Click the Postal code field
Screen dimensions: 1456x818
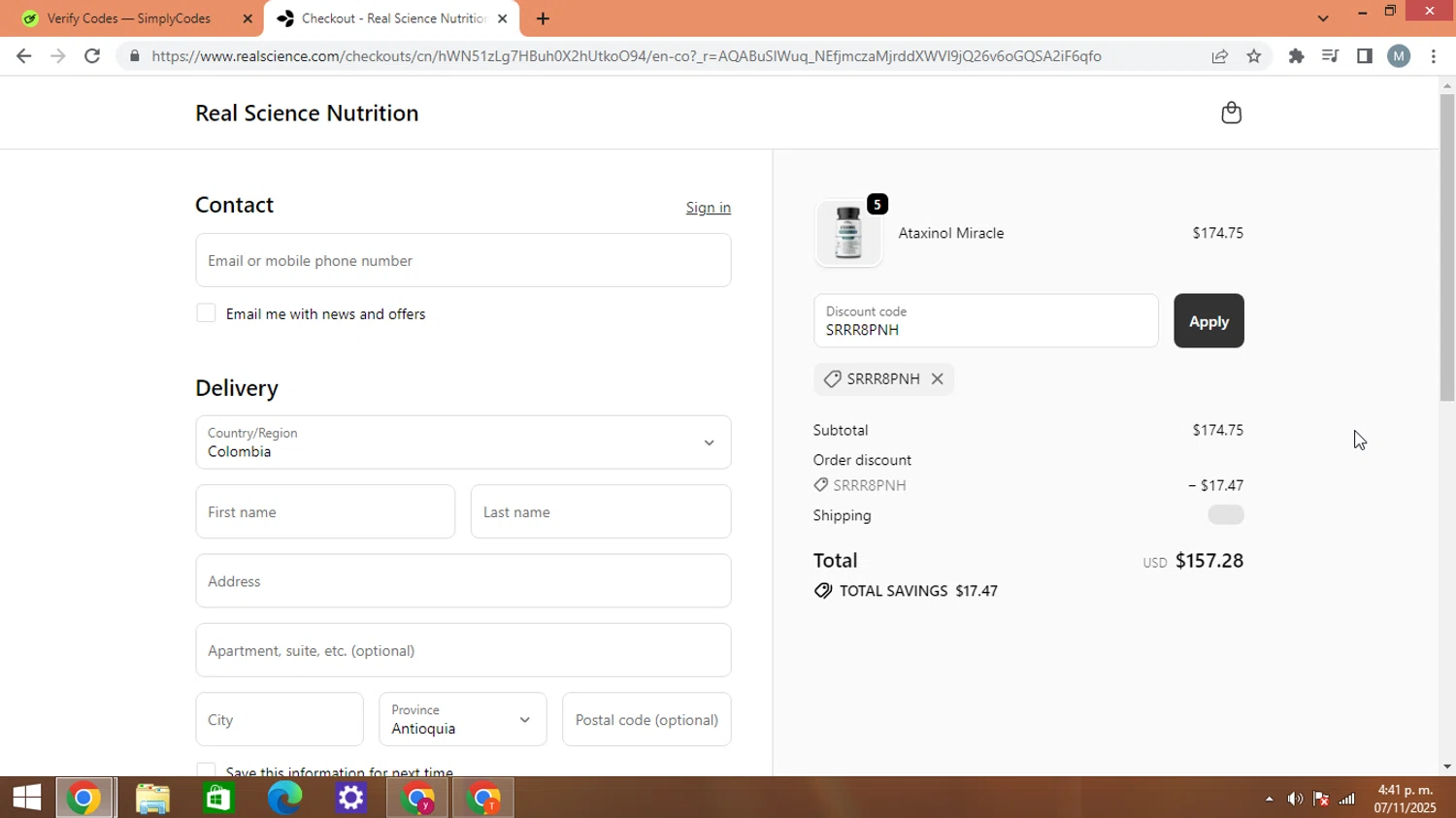pyautogui.click(x=646, y=720)
